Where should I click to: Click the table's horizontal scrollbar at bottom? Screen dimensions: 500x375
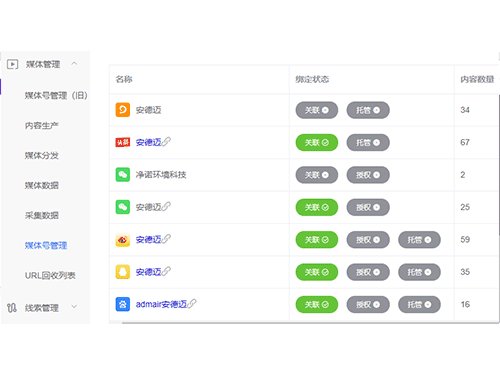310,323
